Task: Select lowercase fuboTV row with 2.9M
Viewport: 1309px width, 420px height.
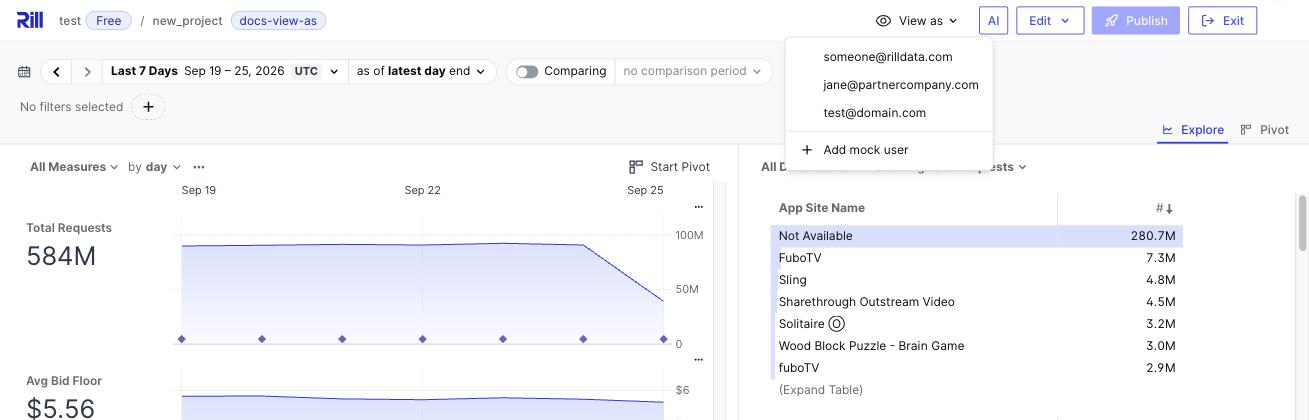Action: pos(977,368)
